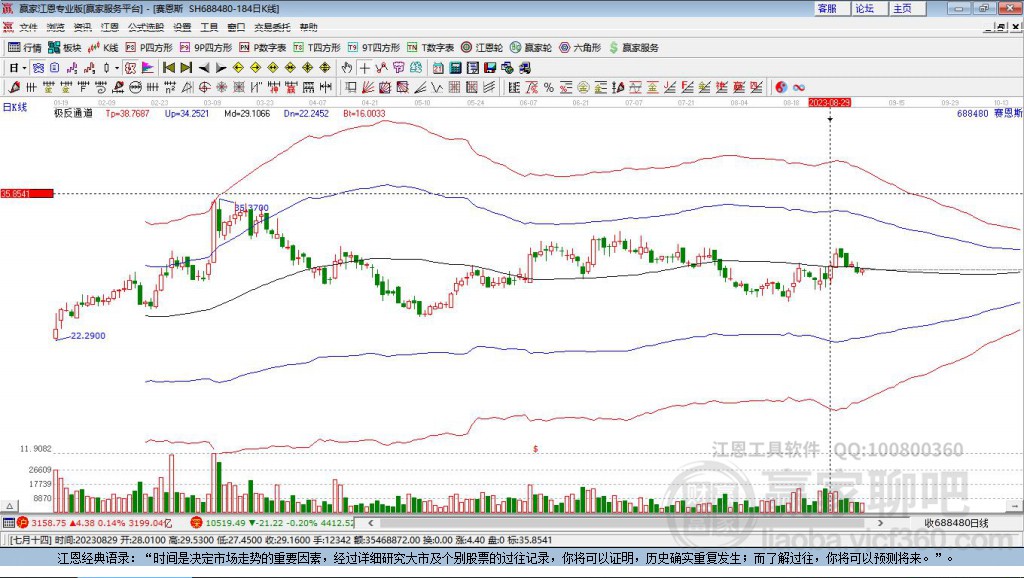1024x578 pixels.
Task: Click the purple flag indicator icon
Action: click(148, 68)
